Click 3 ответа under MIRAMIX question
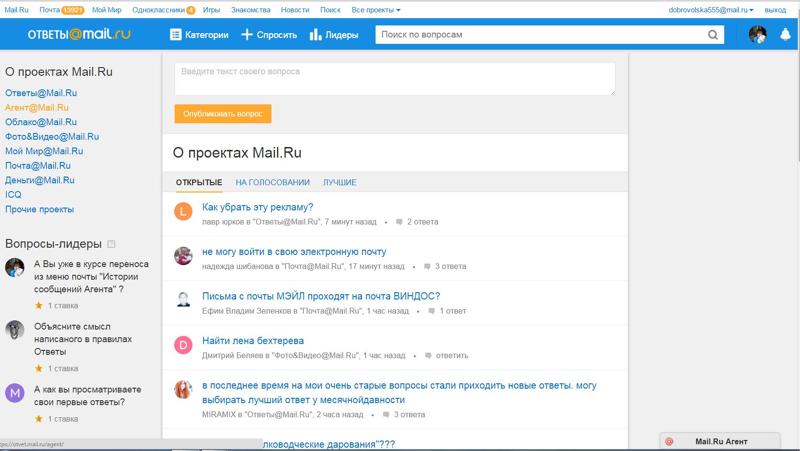Screen dimensions: 800x451 click(409, 415)
